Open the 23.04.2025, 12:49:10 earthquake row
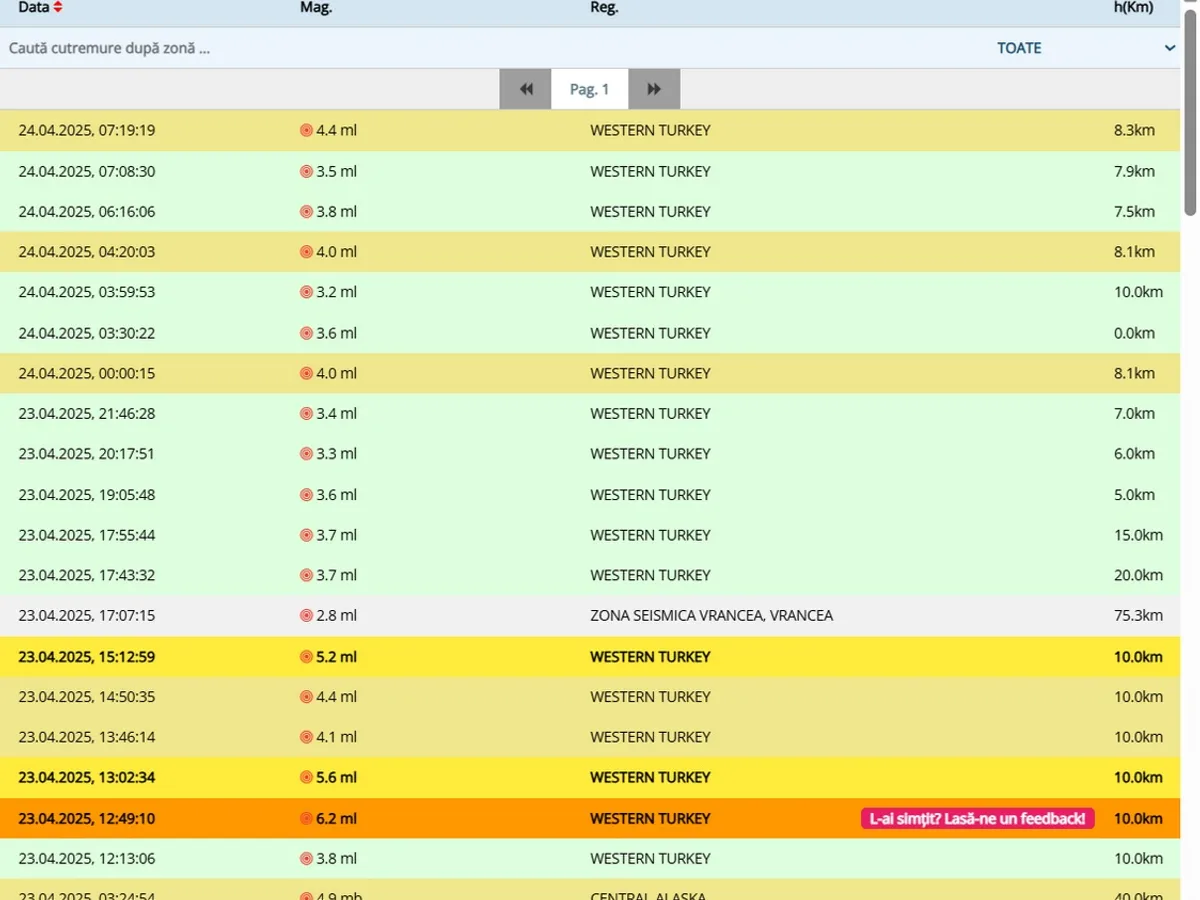This screenshot has height=900, width=1200. [86, 818]
